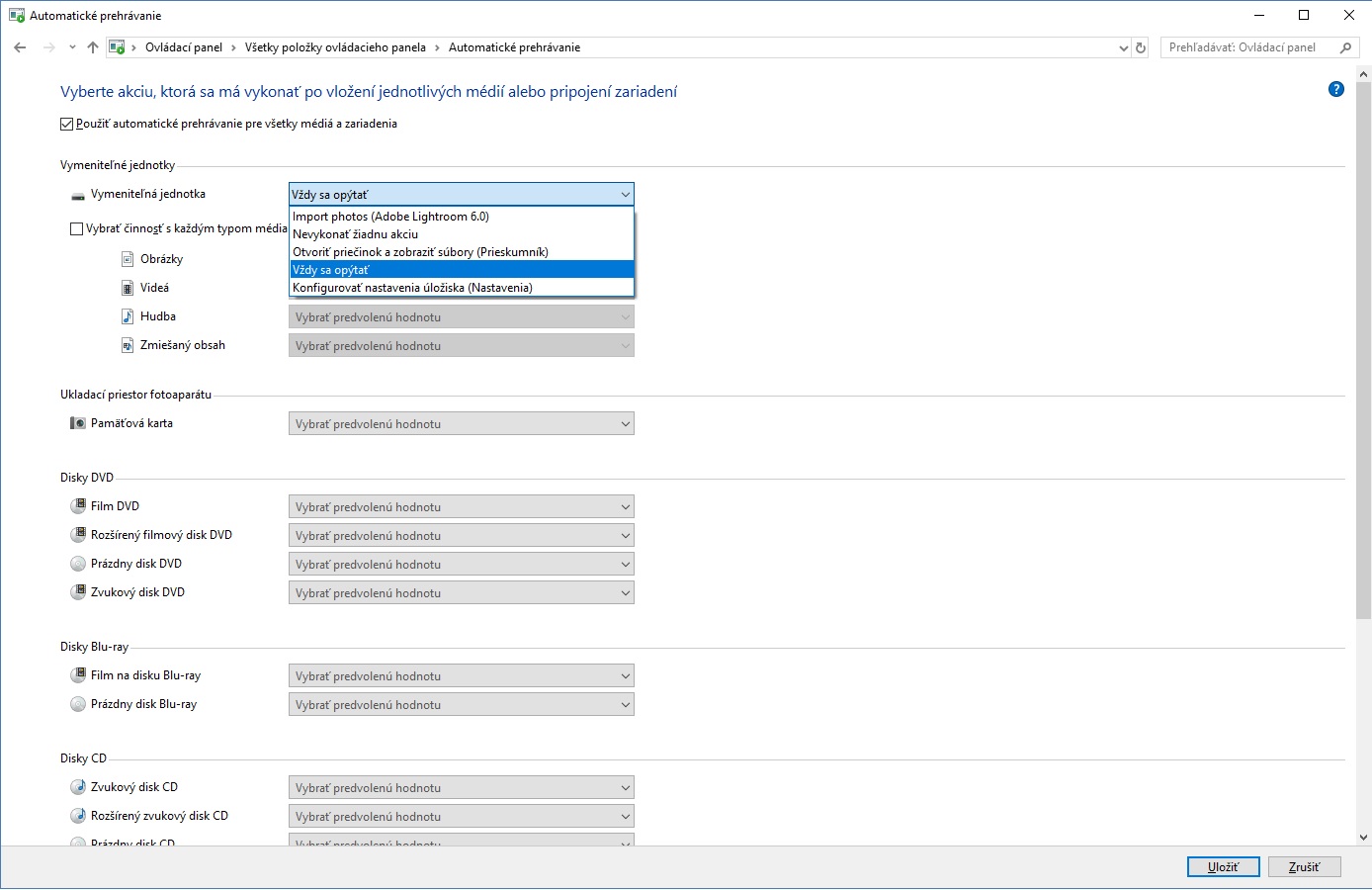Open the blue help question mark icon

[x=1336, y=89]
